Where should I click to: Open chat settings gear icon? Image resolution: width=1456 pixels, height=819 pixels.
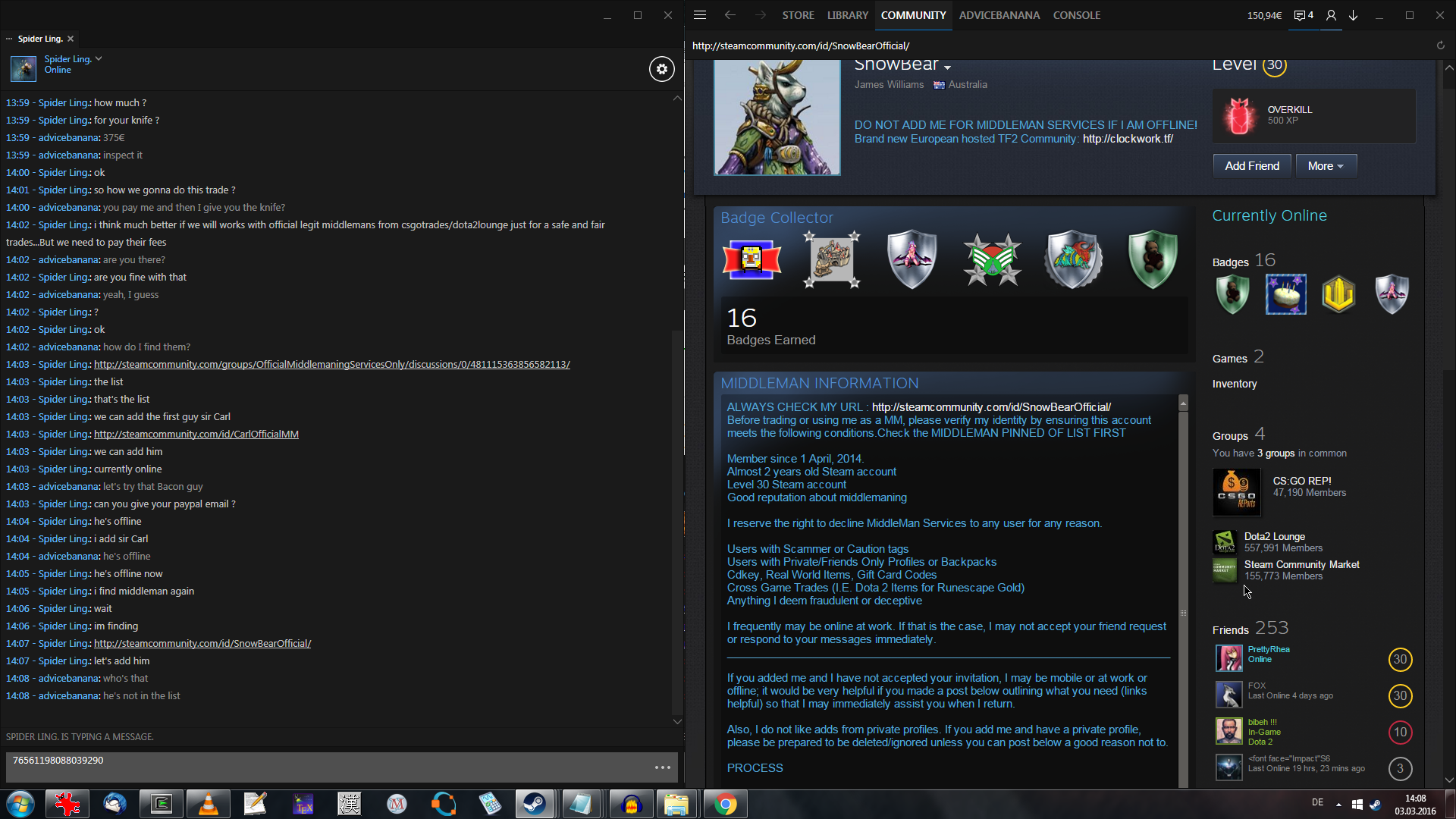click(661, 69)
